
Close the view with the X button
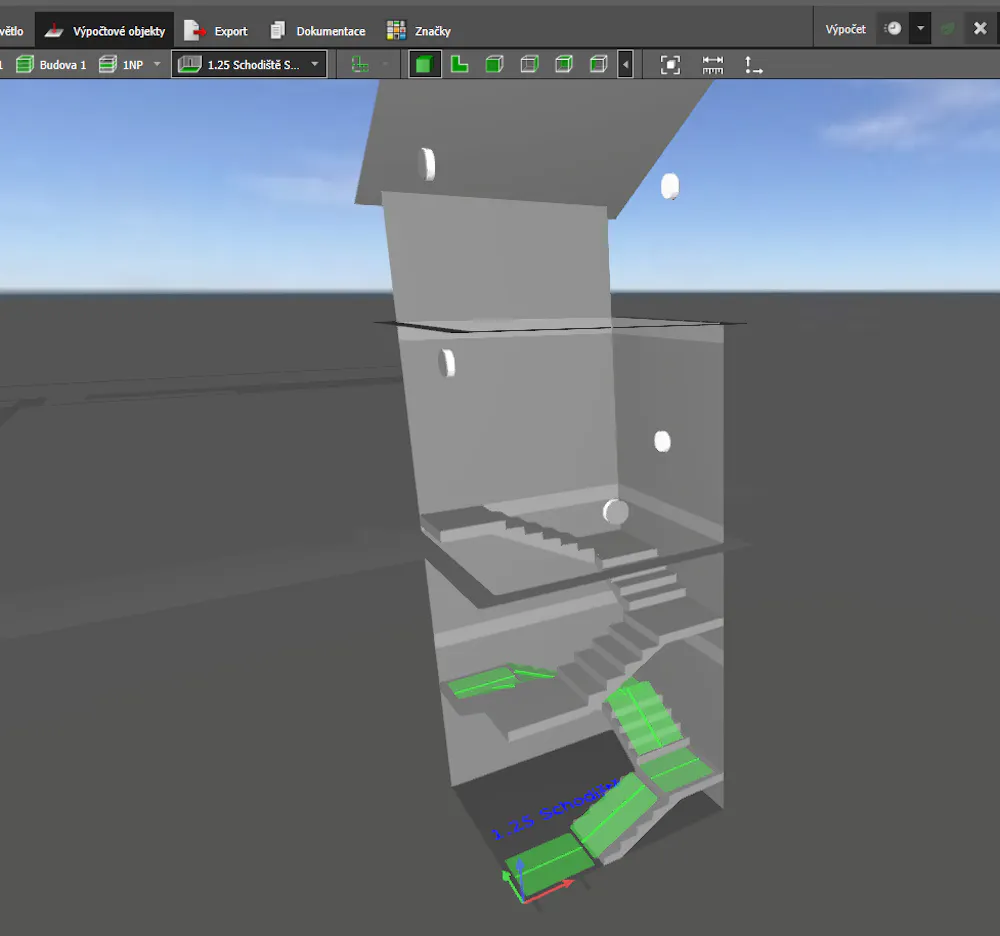click(980, 28)
